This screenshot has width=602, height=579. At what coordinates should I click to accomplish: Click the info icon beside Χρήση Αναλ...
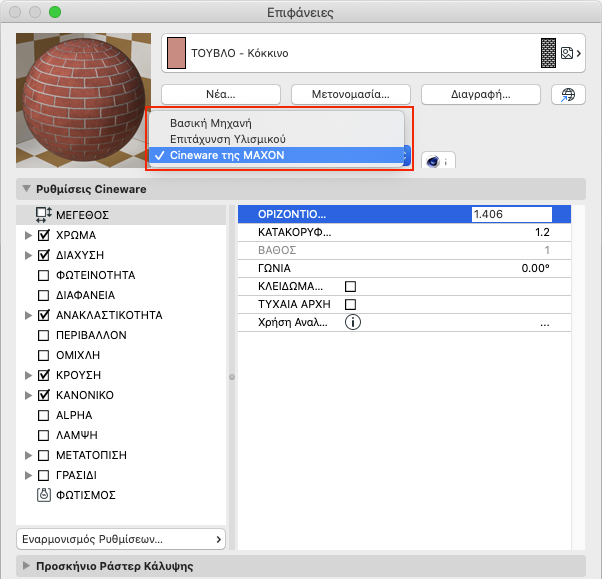click(x=353, y=322)
